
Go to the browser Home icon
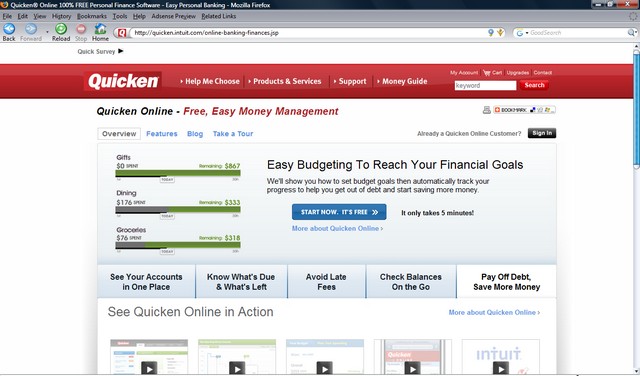click(x=100, y=29)
